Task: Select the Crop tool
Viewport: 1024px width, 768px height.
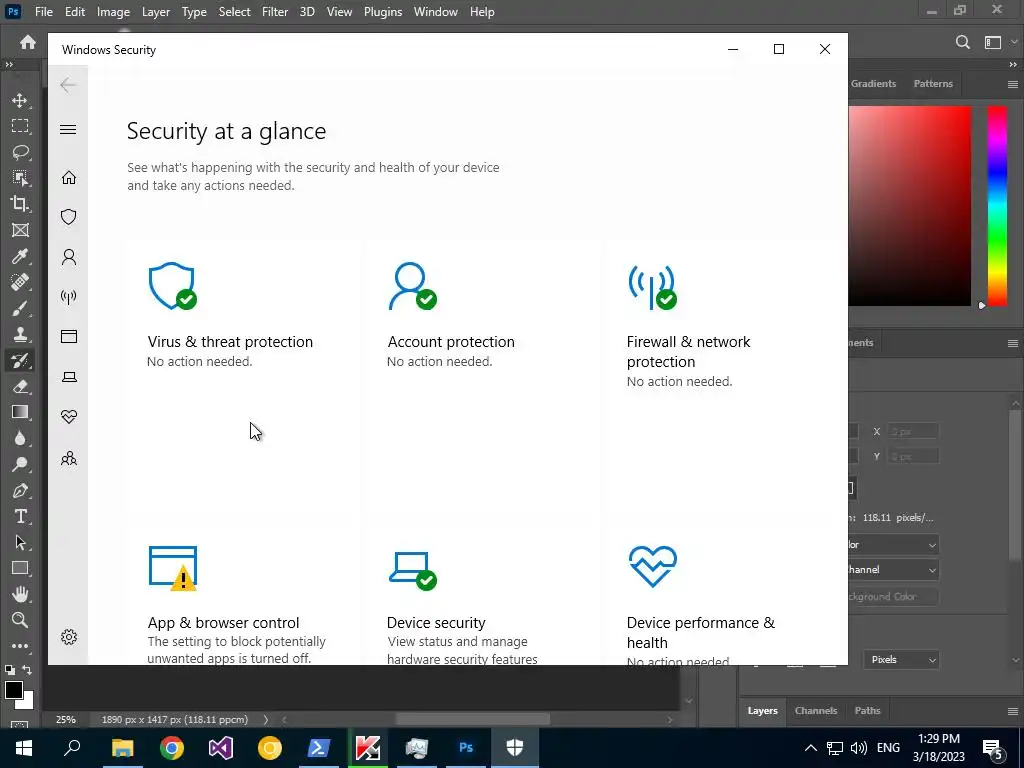Action: (20, 204)
